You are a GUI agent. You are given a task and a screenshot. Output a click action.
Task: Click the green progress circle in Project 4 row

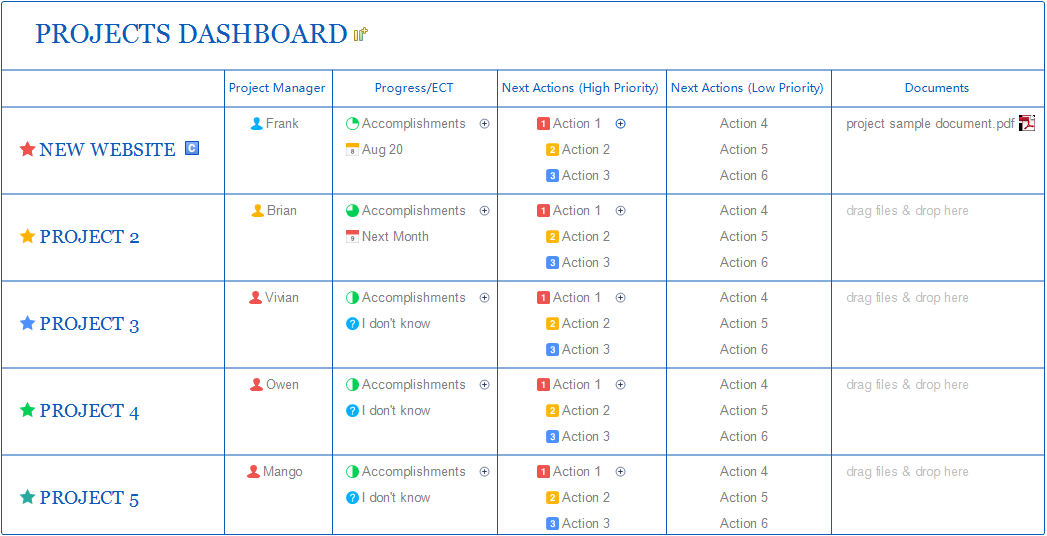point(352,385)
